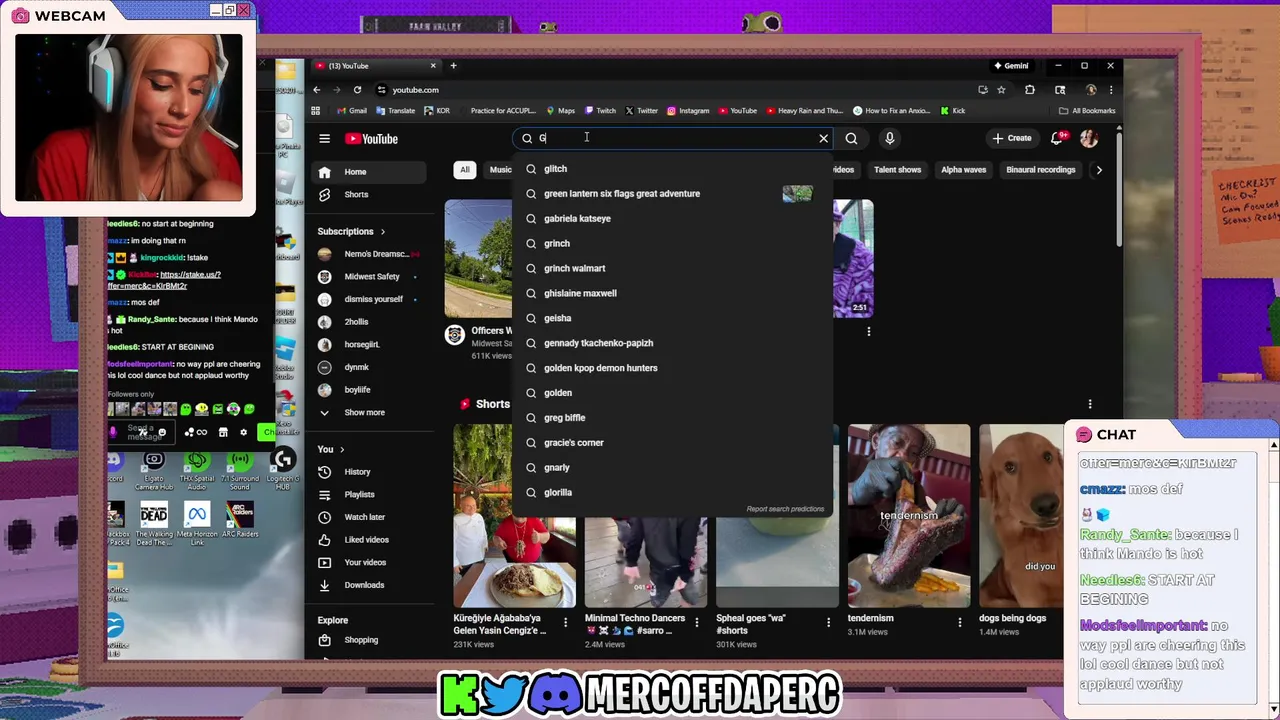Open options for Minimal Techno Dancers short

[x=697, y=622]
